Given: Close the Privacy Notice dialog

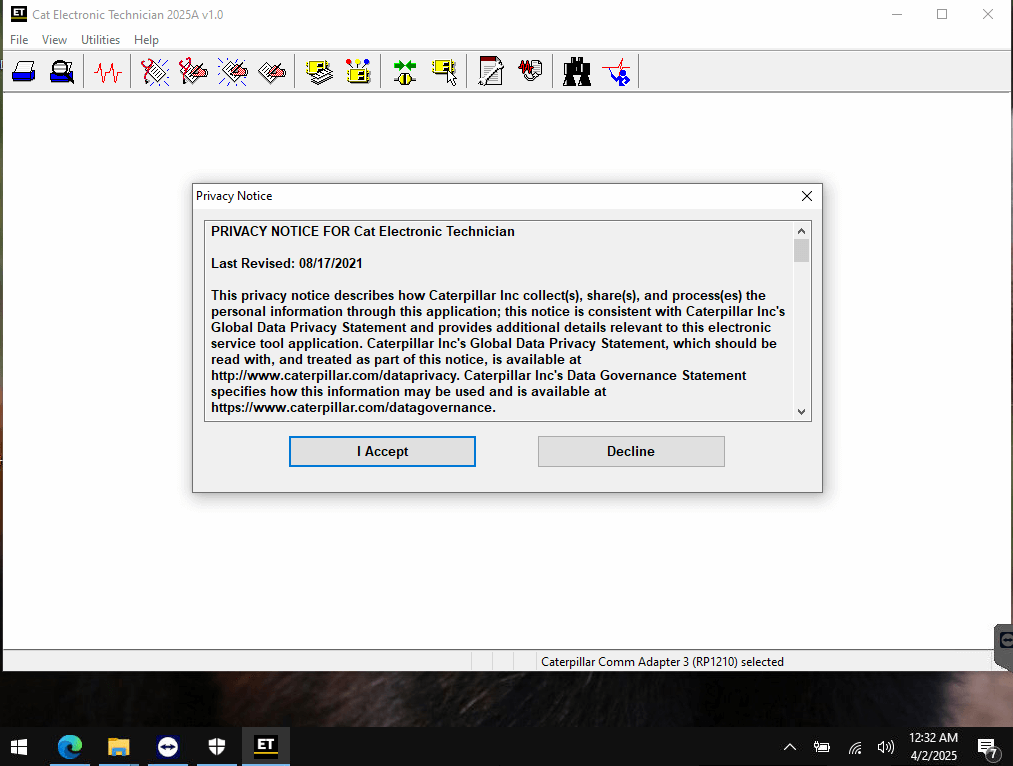Looking at the screenshot, I should (x=806, y=196).
